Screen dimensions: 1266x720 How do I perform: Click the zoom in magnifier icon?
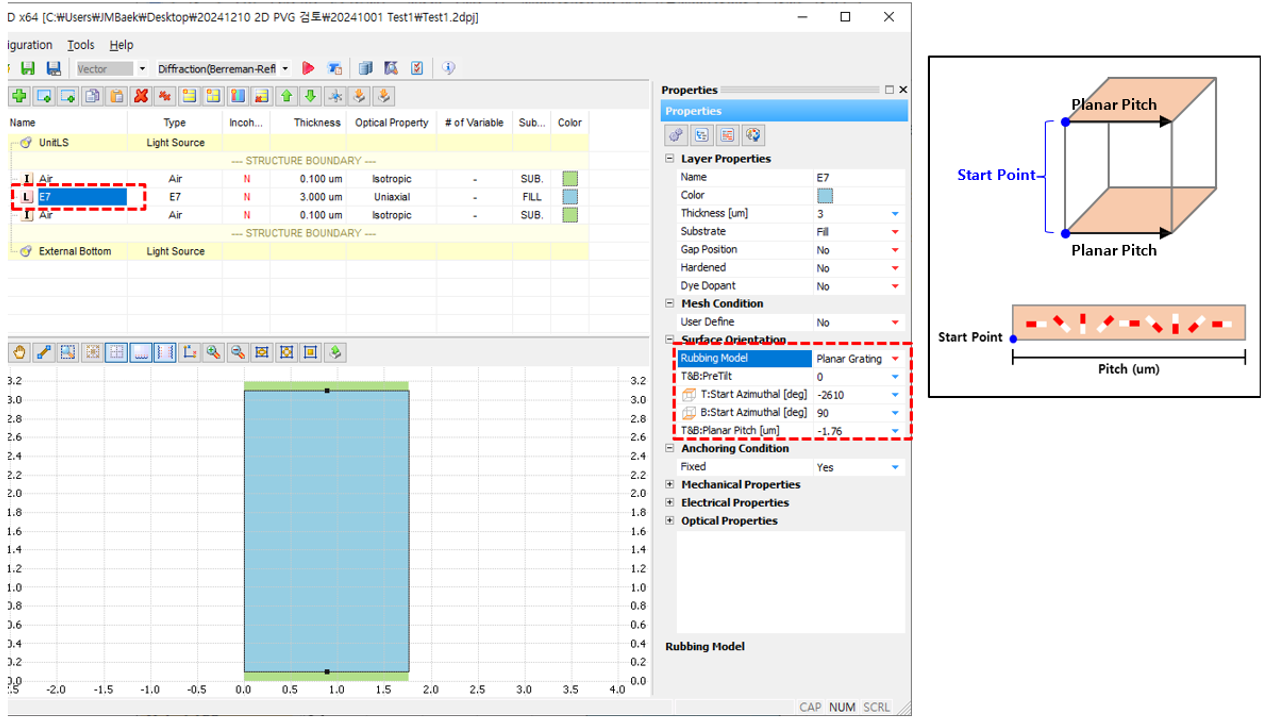213,352
